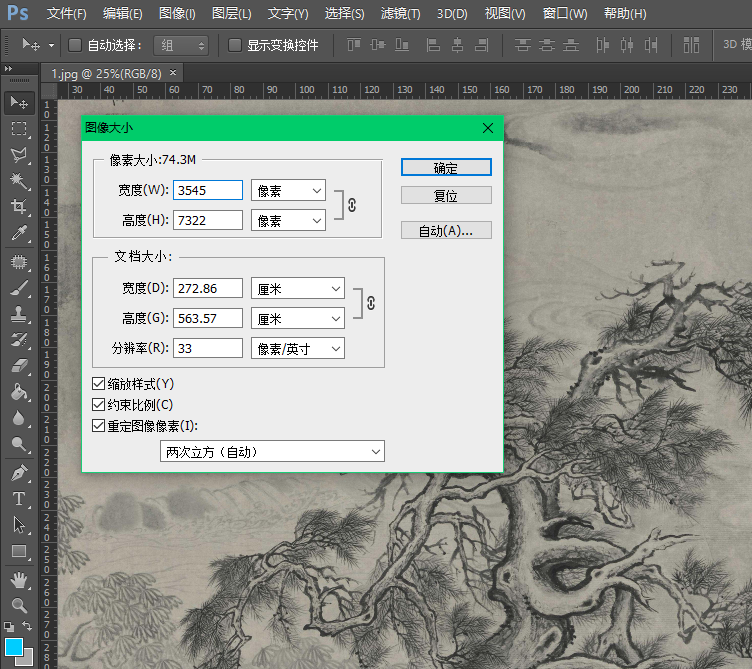The width and height of the screenshot is (752, 669).
Task: Enable the 显示变换控件 checkbox
Action: pos(235,45)
